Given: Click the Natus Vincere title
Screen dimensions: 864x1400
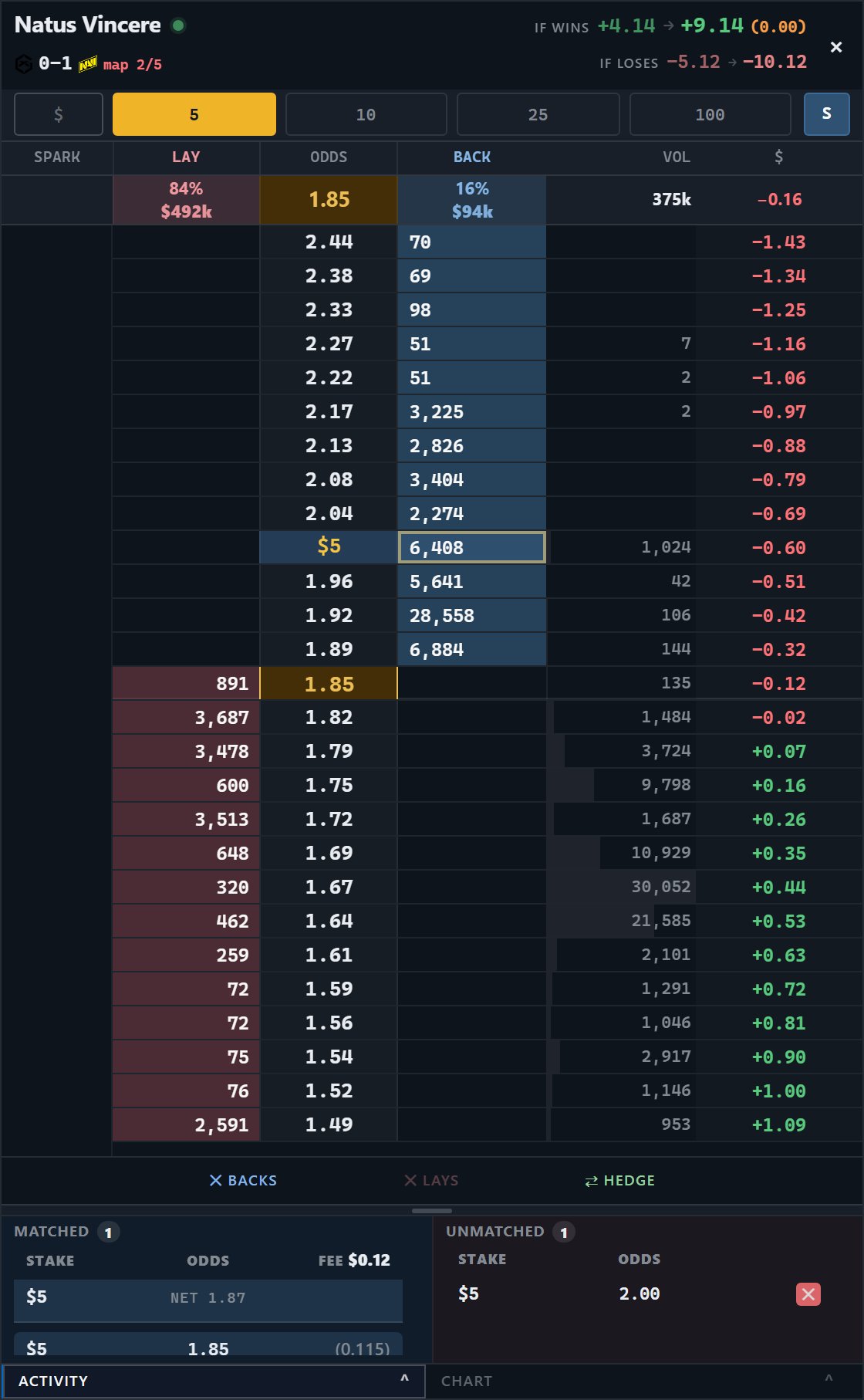Looking at the screenshot, I should [88, 25].
